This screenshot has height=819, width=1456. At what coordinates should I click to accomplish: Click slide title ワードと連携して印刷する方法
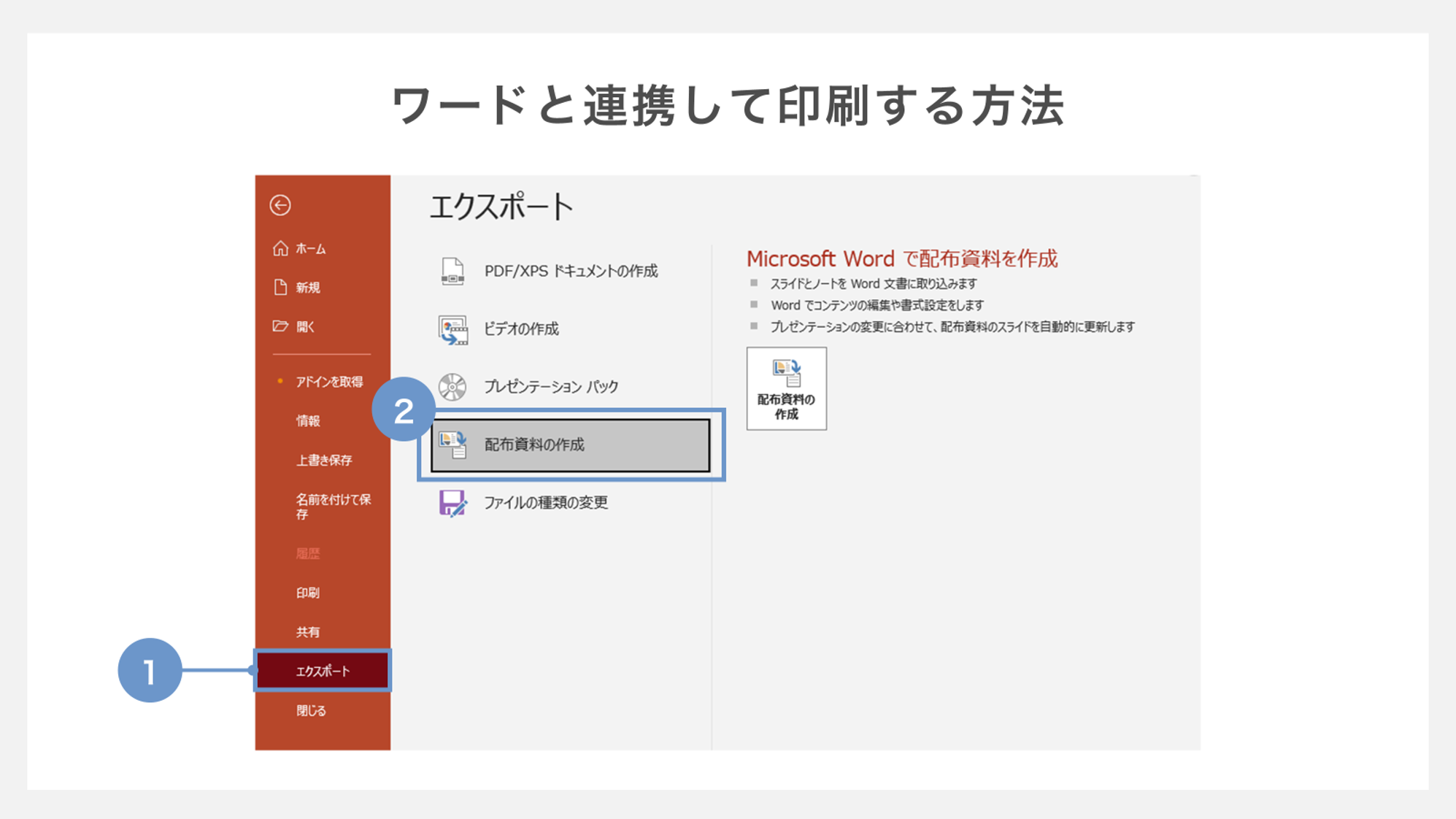[x=728, y=106]
